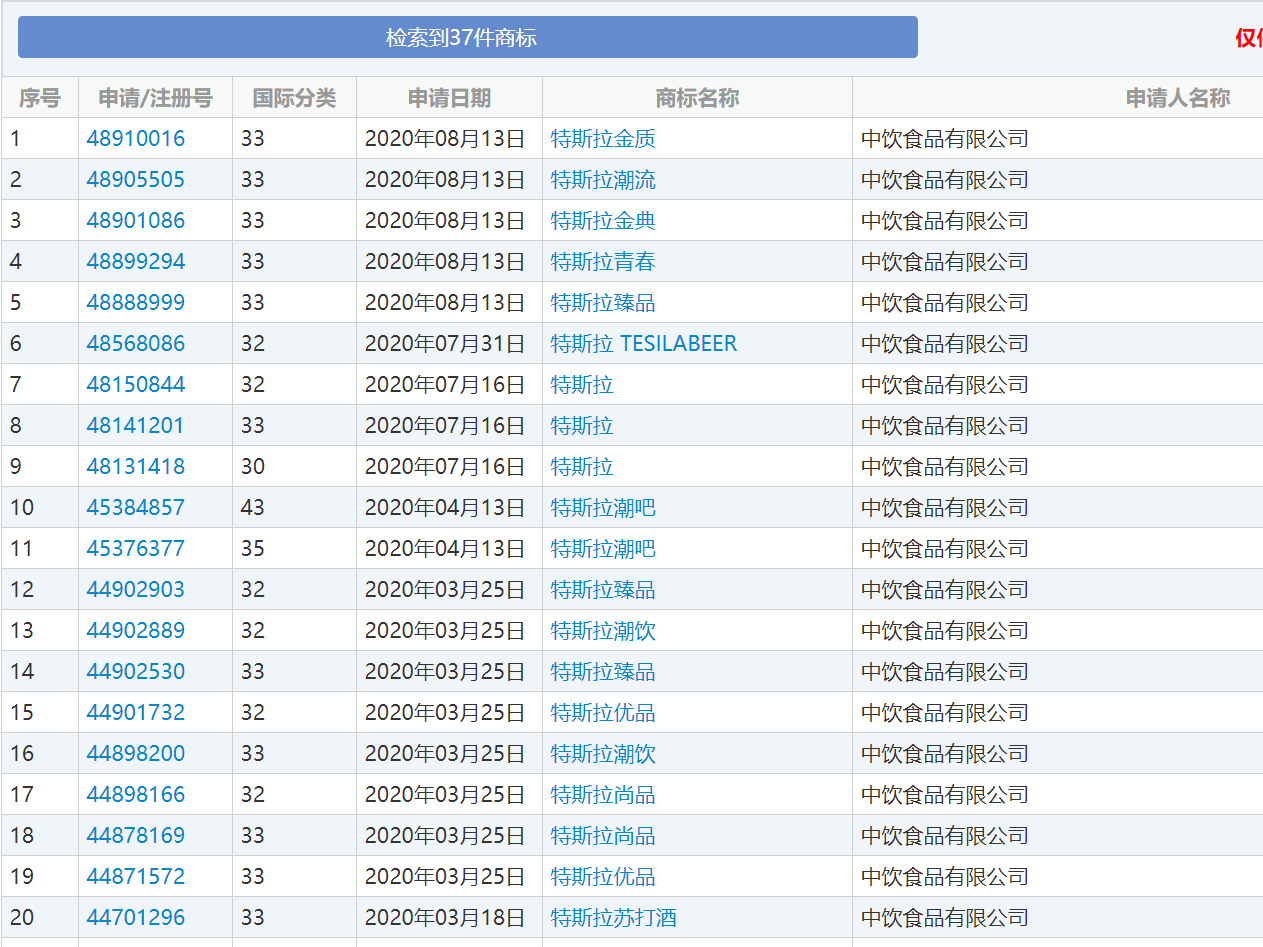The height and width of the screenshot is (947, 1263).
Task: Open 特斯拉潮吧 for application 45384857
Action: pos(603,508)
